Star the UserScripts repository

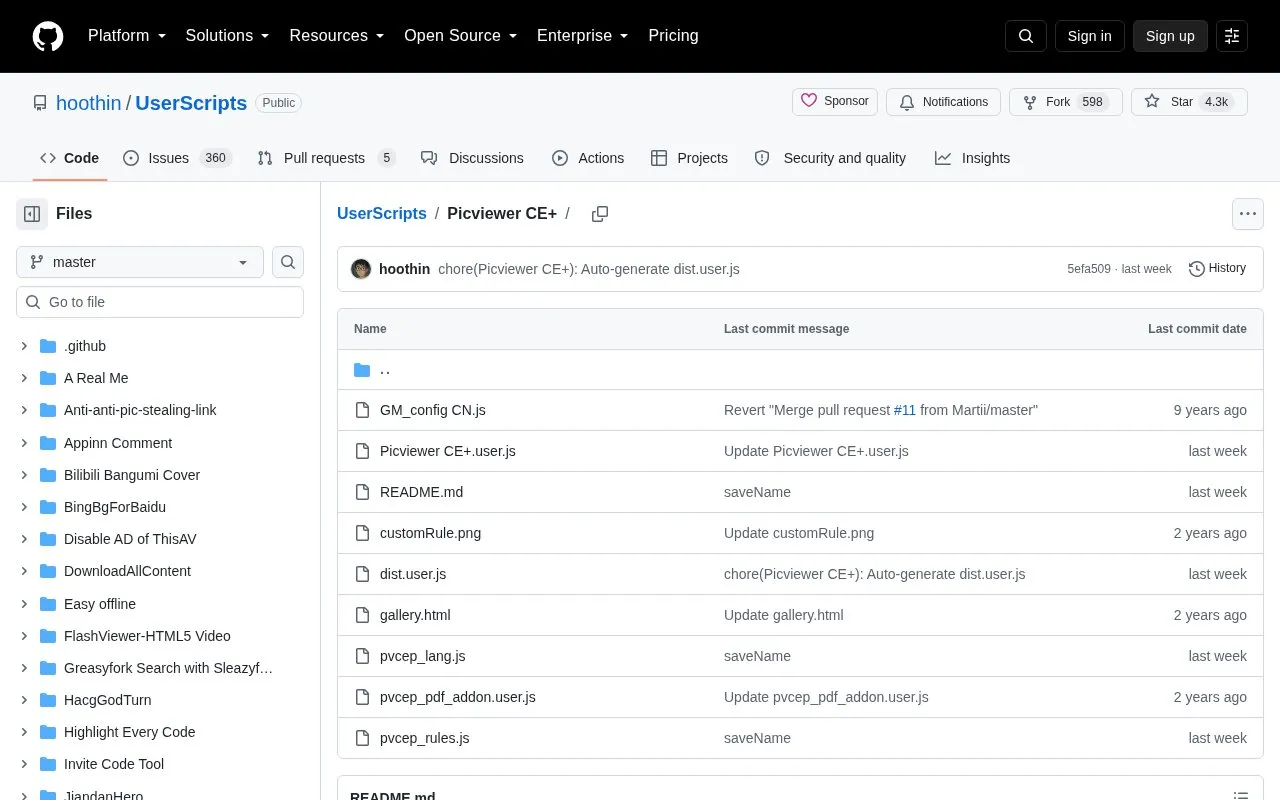point(1189,102)
